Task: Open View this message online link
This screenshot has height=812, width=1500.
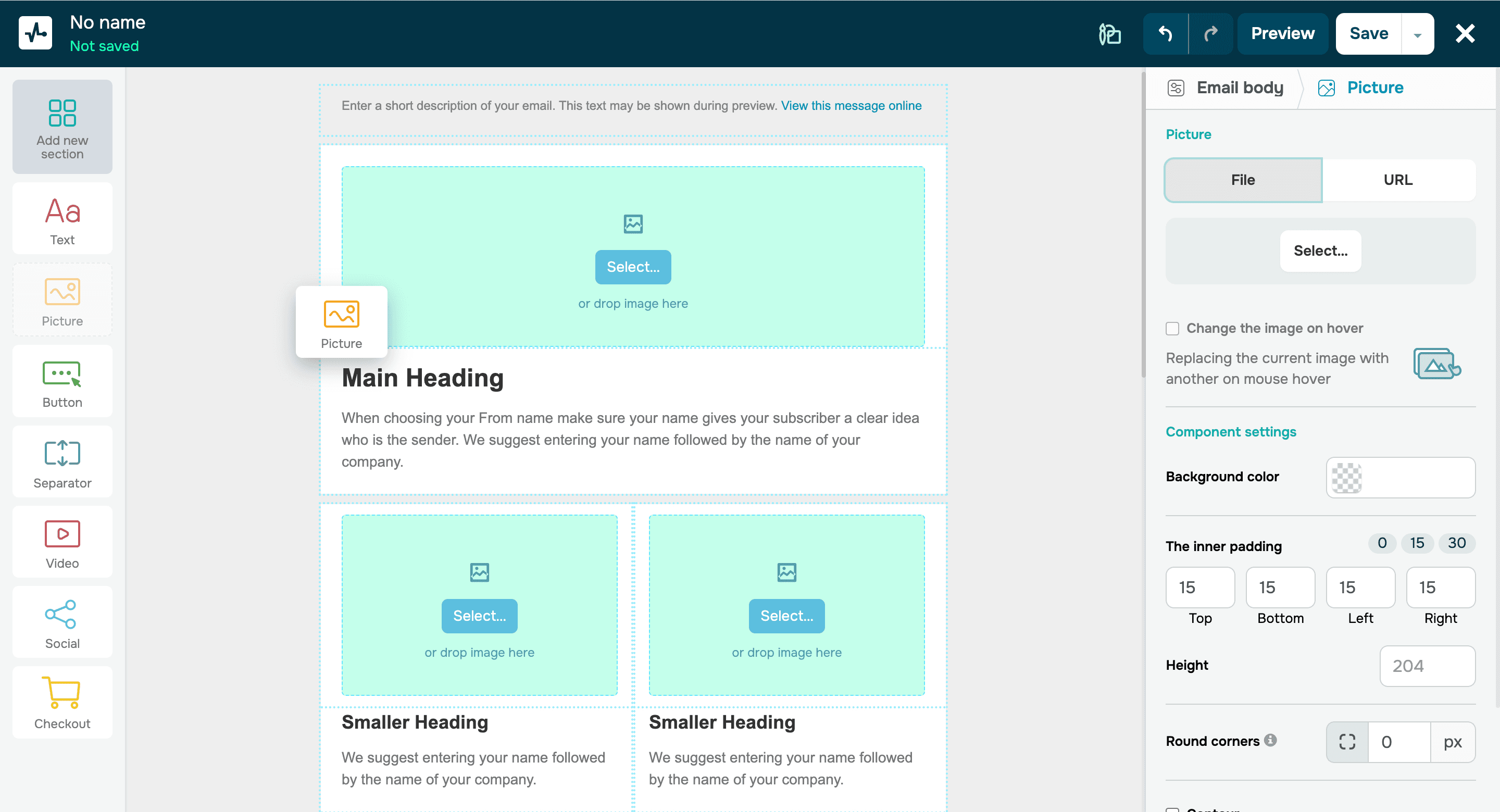Action: click(x=851, y=105)
